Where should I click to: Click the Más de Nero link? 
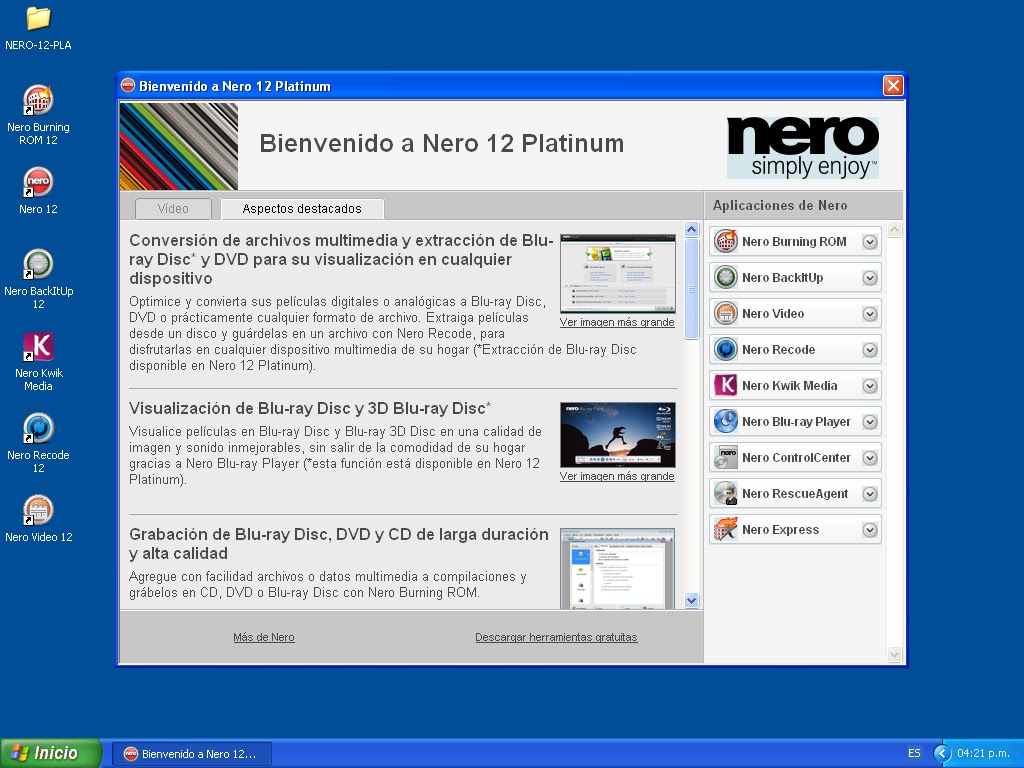(263, 637)
